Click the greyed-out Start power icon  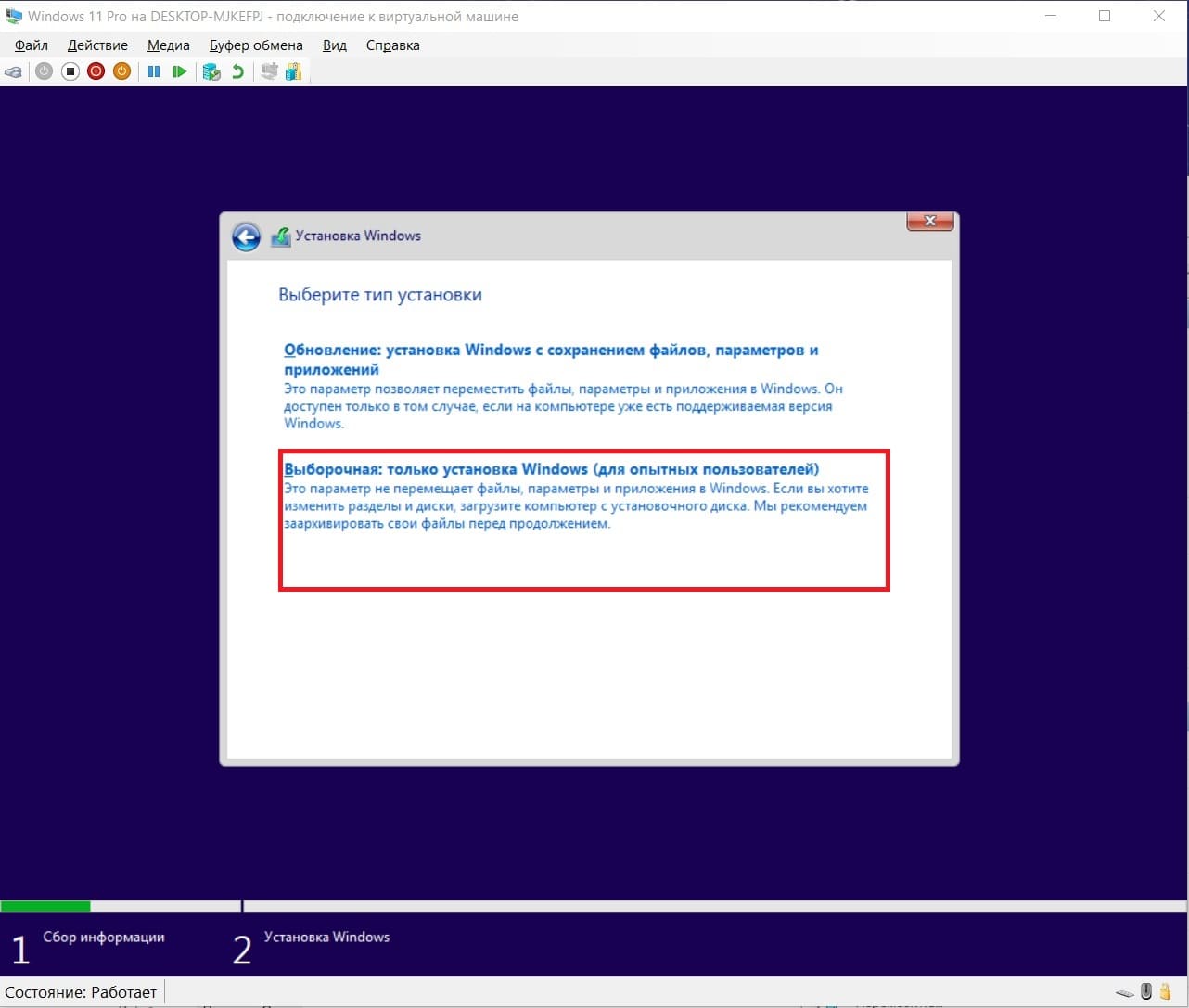click(x=45, y=71)
